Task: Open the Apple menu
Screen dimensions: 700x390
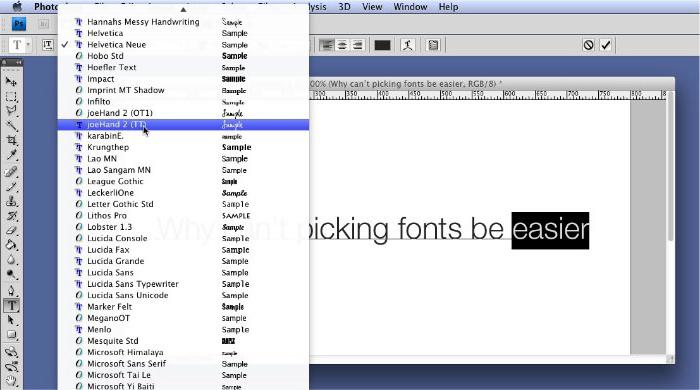Action: (17, 7)
